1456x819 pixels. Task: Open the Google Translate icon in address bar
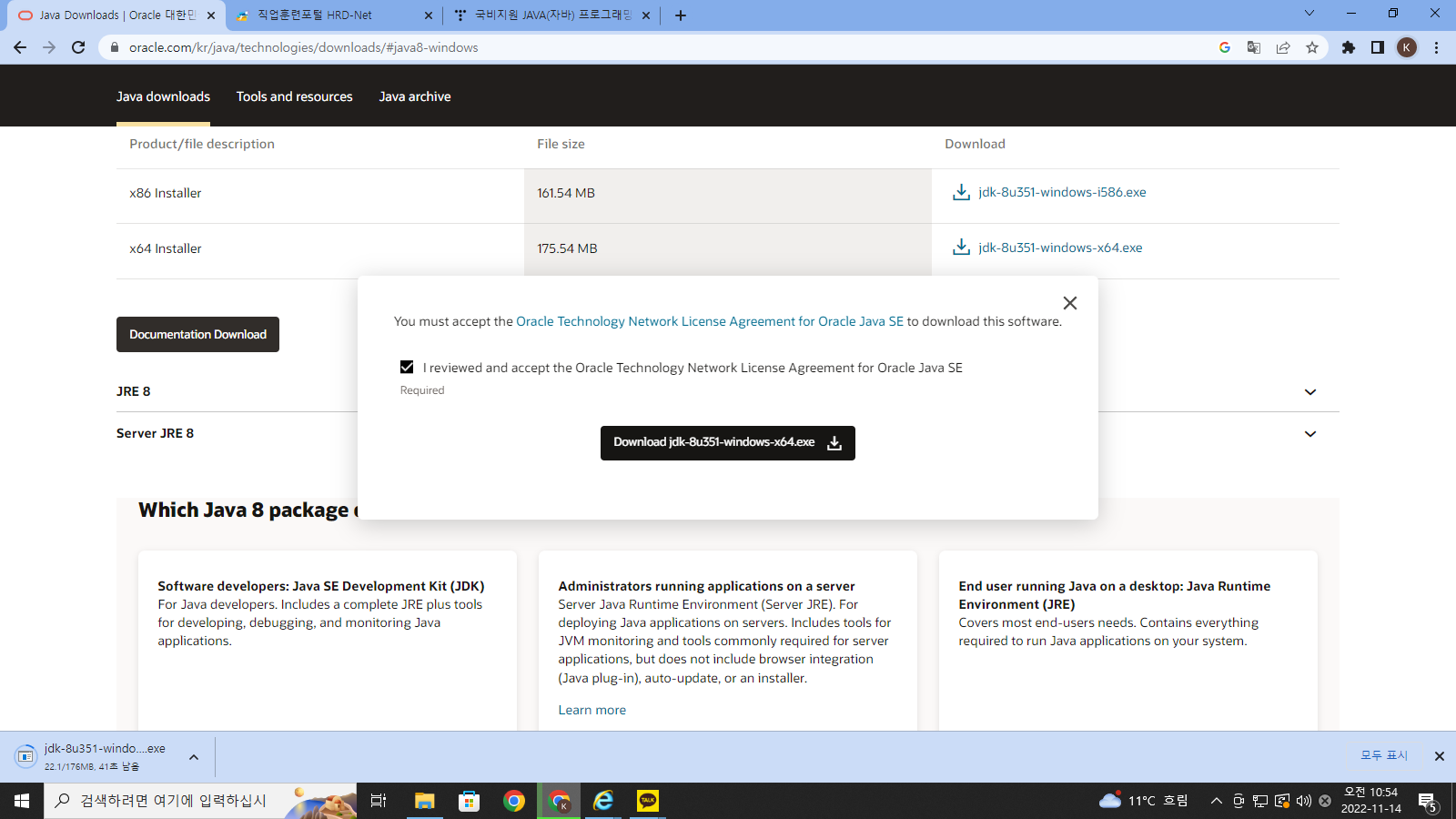(x=1254, y=47)
